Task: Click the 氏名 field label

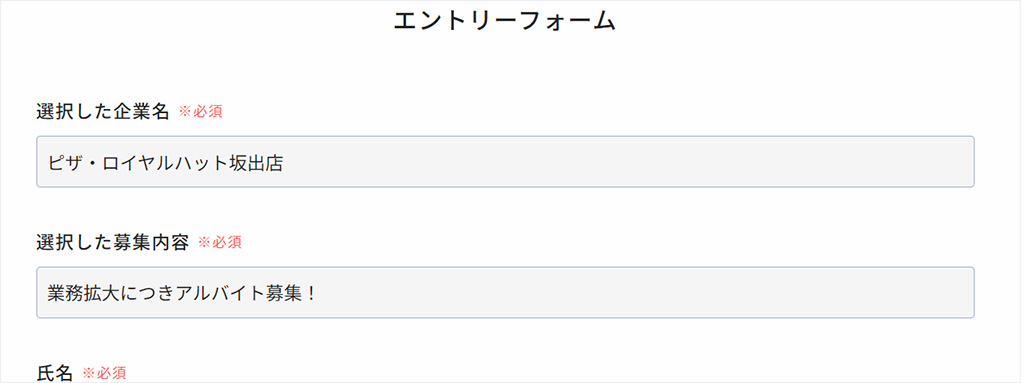Action: [55, 373]
